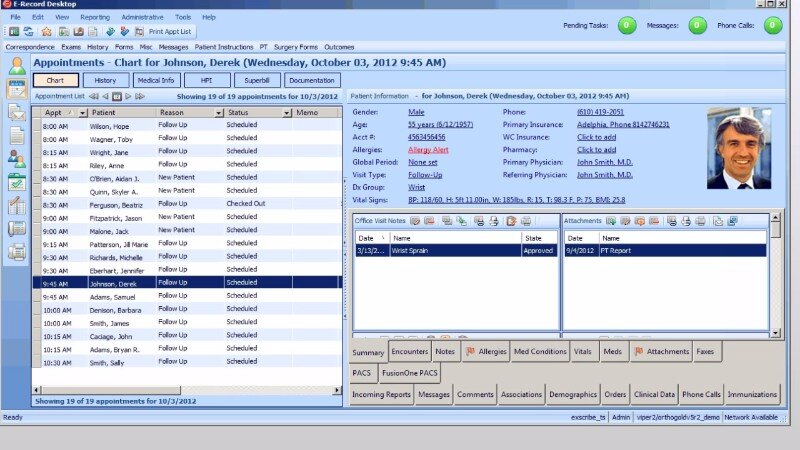Image resolution: width=800 pixels, height=450 pixels.
Task: Open the Status column filter dropdown
Action: tap(286, 113)
